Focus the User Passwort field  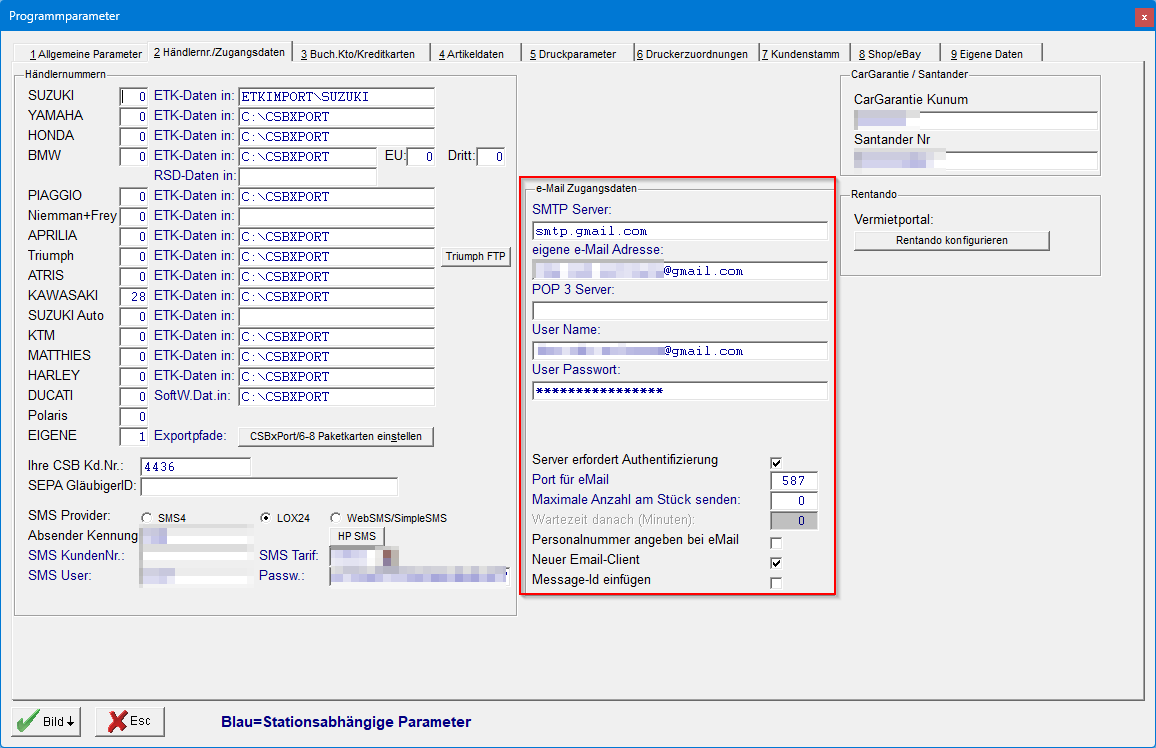coord(680,391)
